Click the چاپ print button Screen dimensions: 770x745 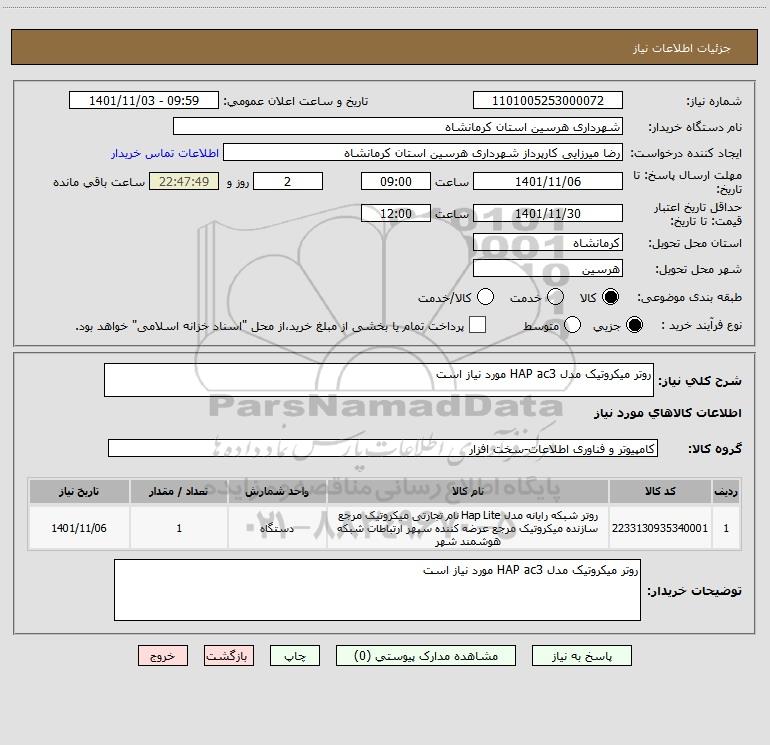(x=295, y=656)
